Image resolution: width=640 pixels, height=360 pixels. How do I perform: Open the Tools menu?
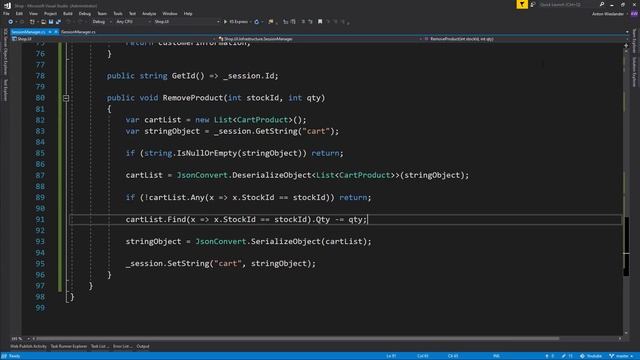(x=118, y=13)
